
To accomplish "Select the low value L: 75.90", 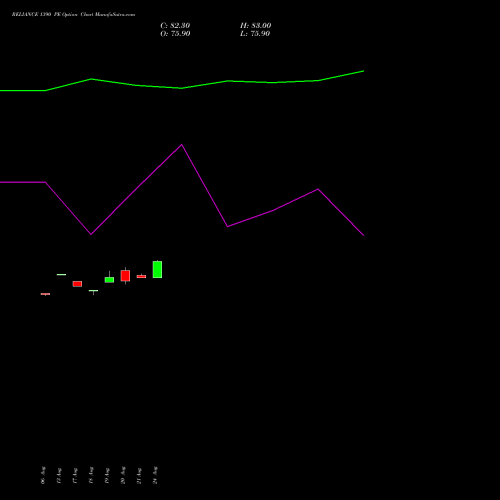I will pyautogui.click(x=255, y=34).
